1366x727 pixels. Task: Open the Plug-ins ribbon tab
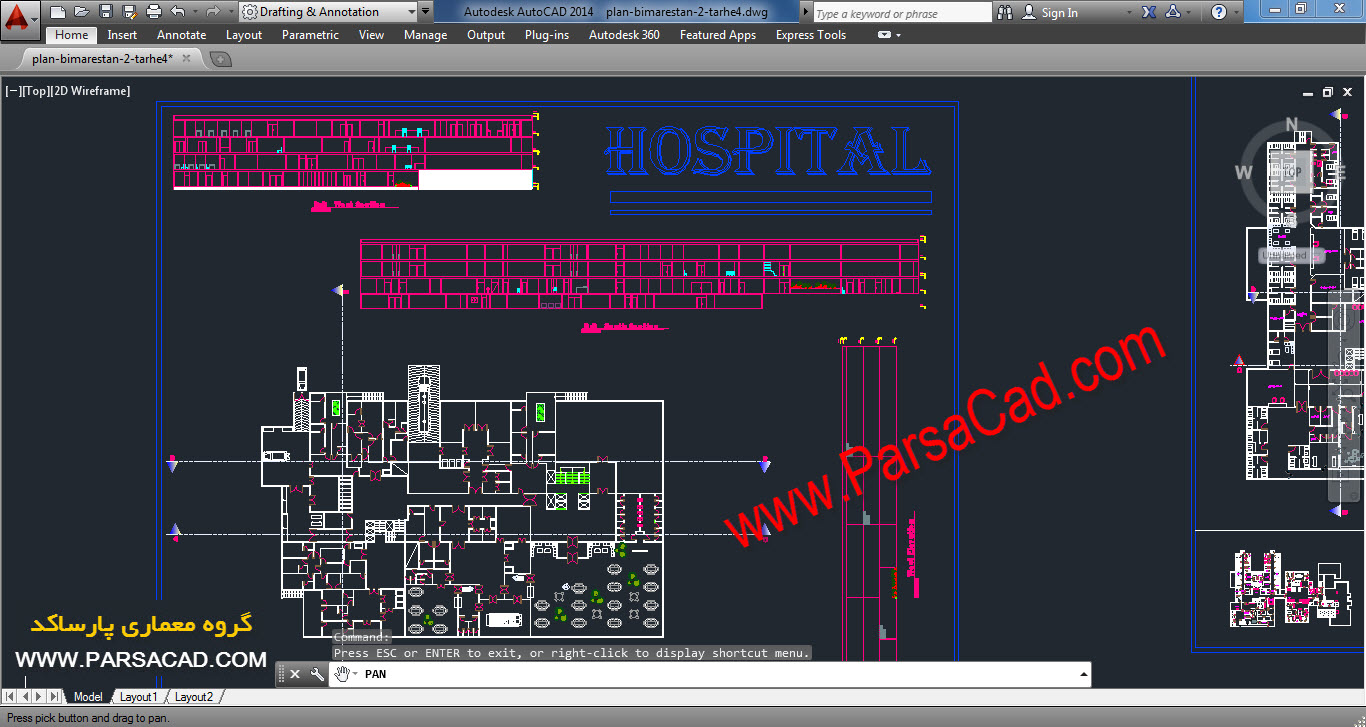[x=547, y=35]
